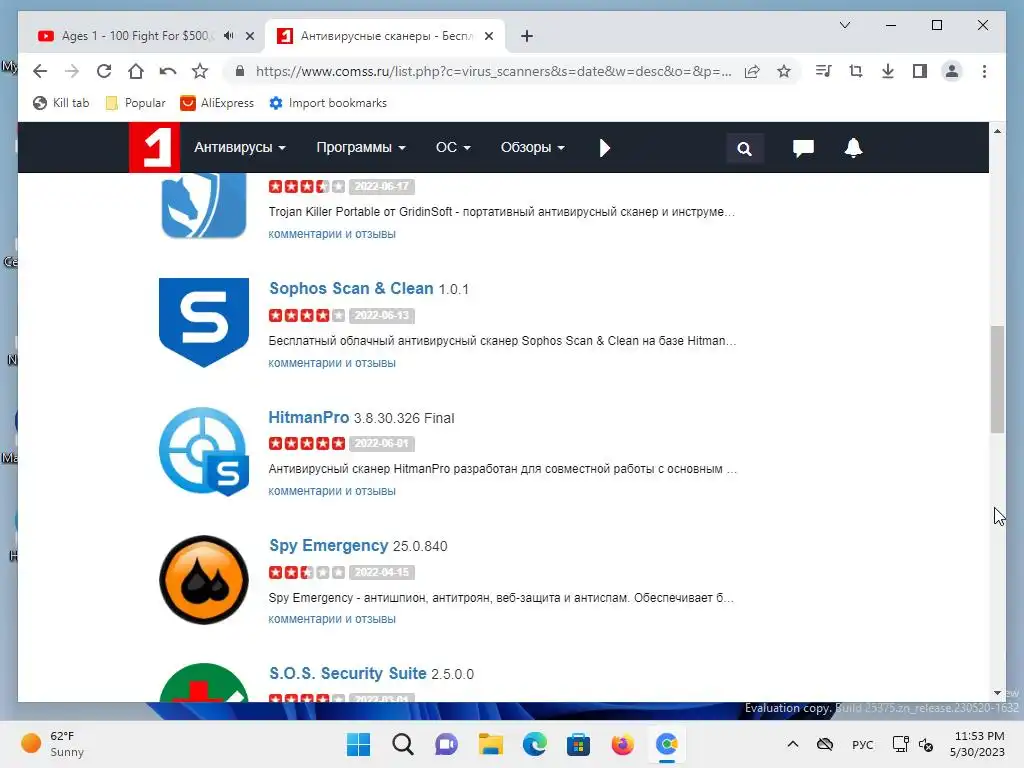Click the crop screenshot icon in toolbar
1024x768 pixels.
coord(856,71)
